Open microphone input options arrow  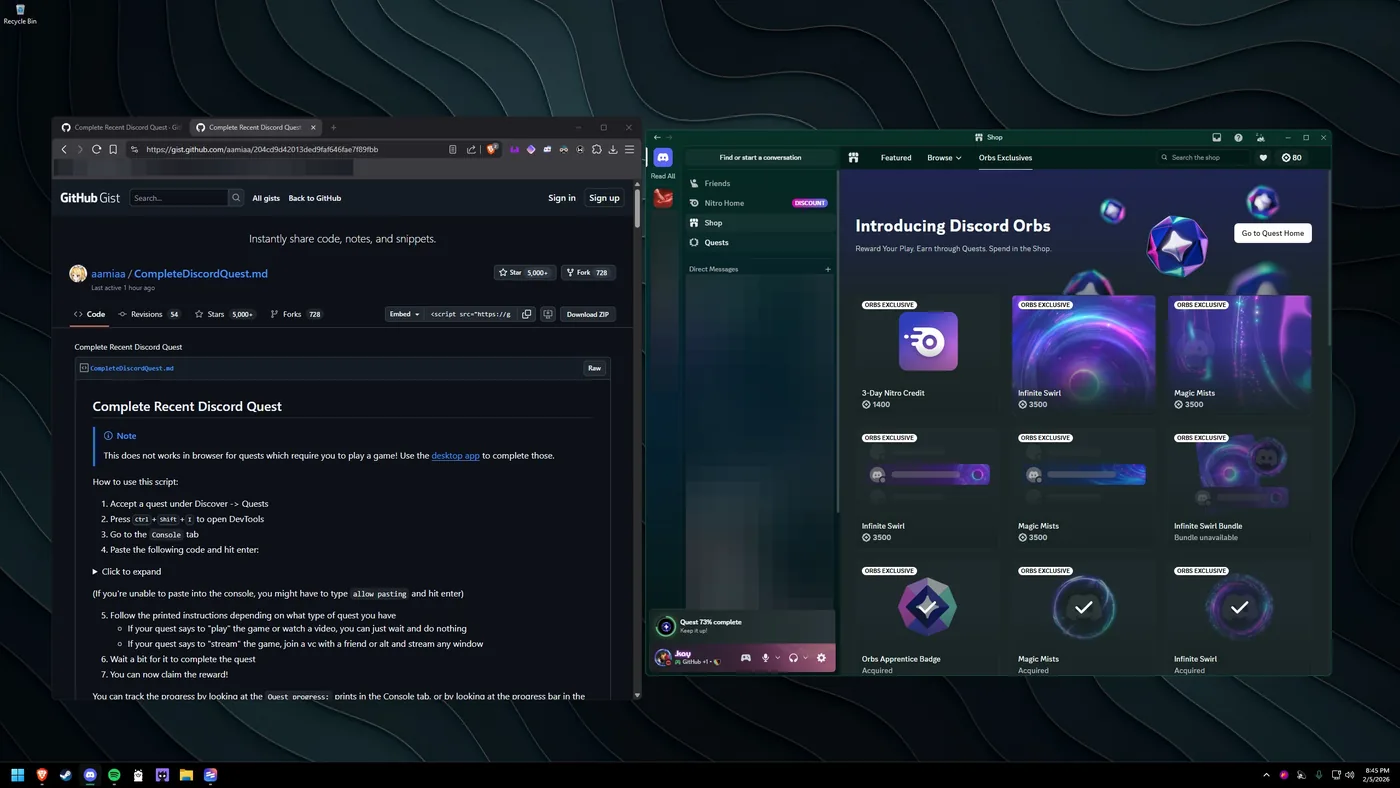(778, 658)
